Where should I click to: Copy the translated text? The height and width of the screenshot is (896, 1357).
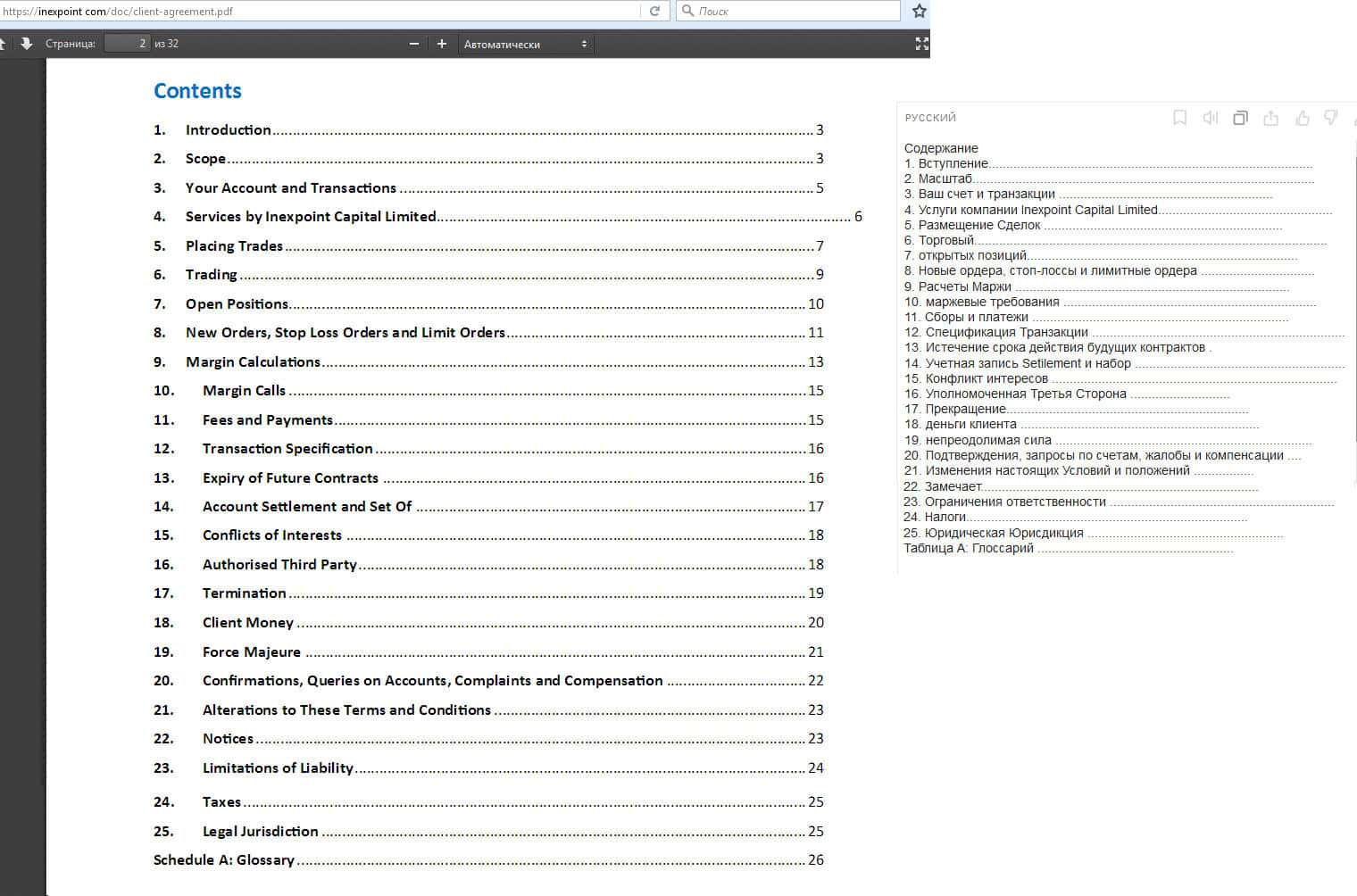[1240, 118]
